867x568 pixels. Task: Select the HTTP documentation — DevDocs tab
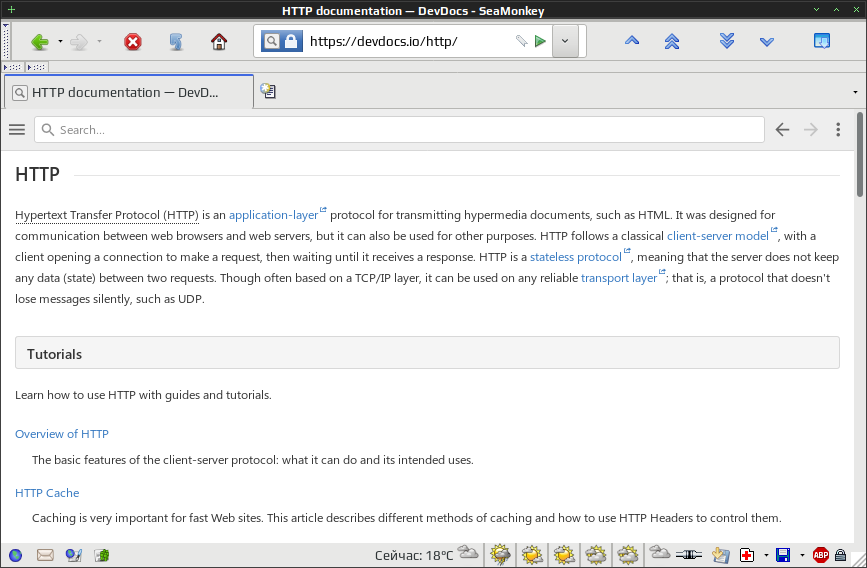[x=129, y=92]
